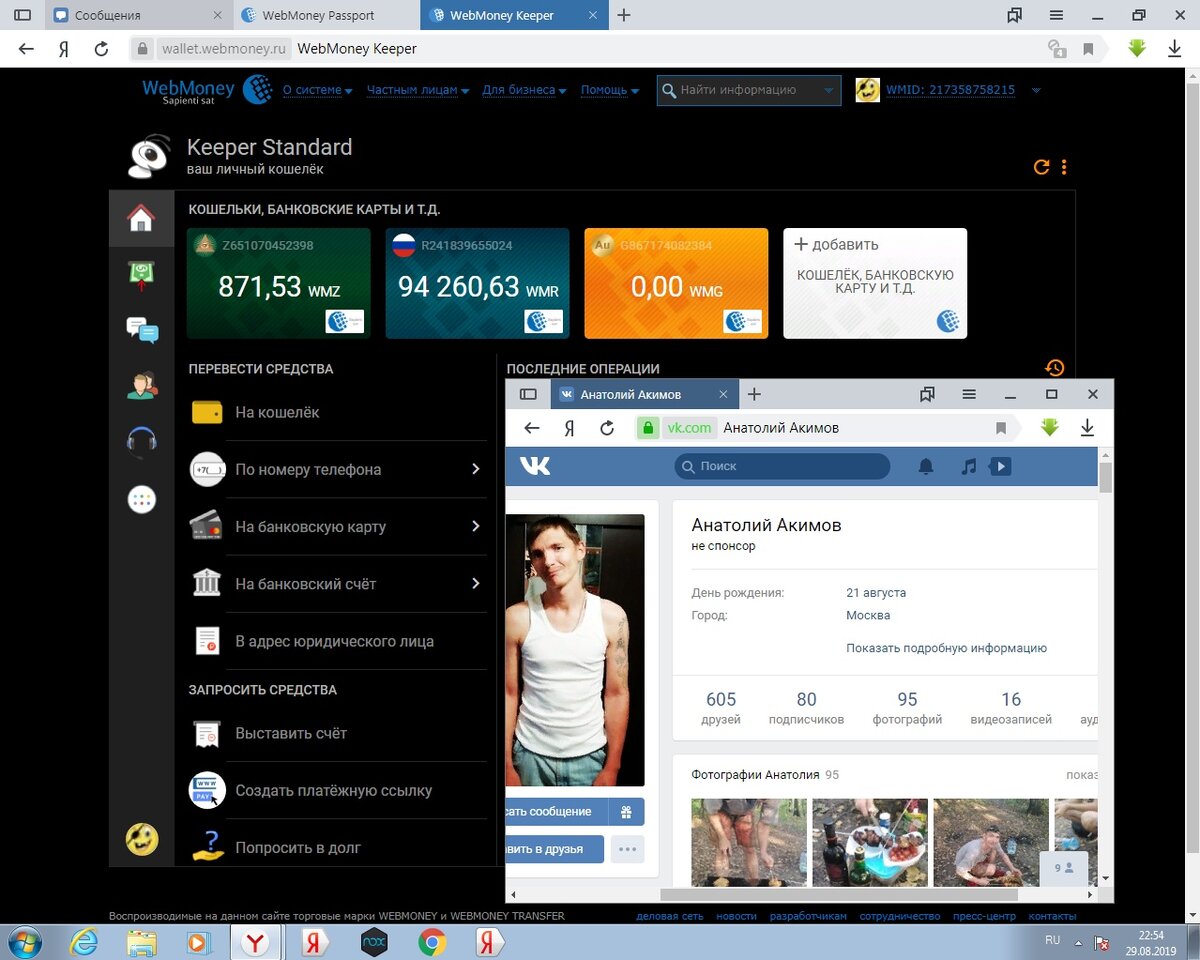Click the write message button in VK
The width and height of the screenshot is (1200, 960).
[x=555, y=812]
